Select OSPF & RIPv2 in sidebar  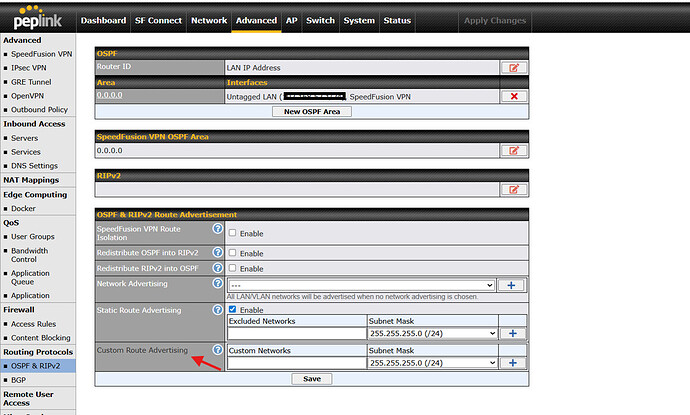pyautogui.click(x=36, y=366)
